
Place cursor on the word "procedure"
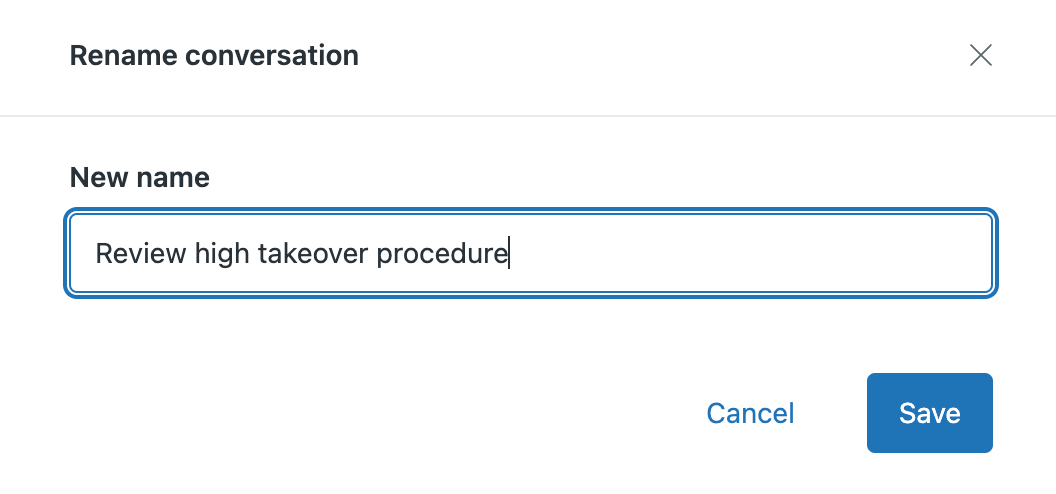click(x=441, y=254)
